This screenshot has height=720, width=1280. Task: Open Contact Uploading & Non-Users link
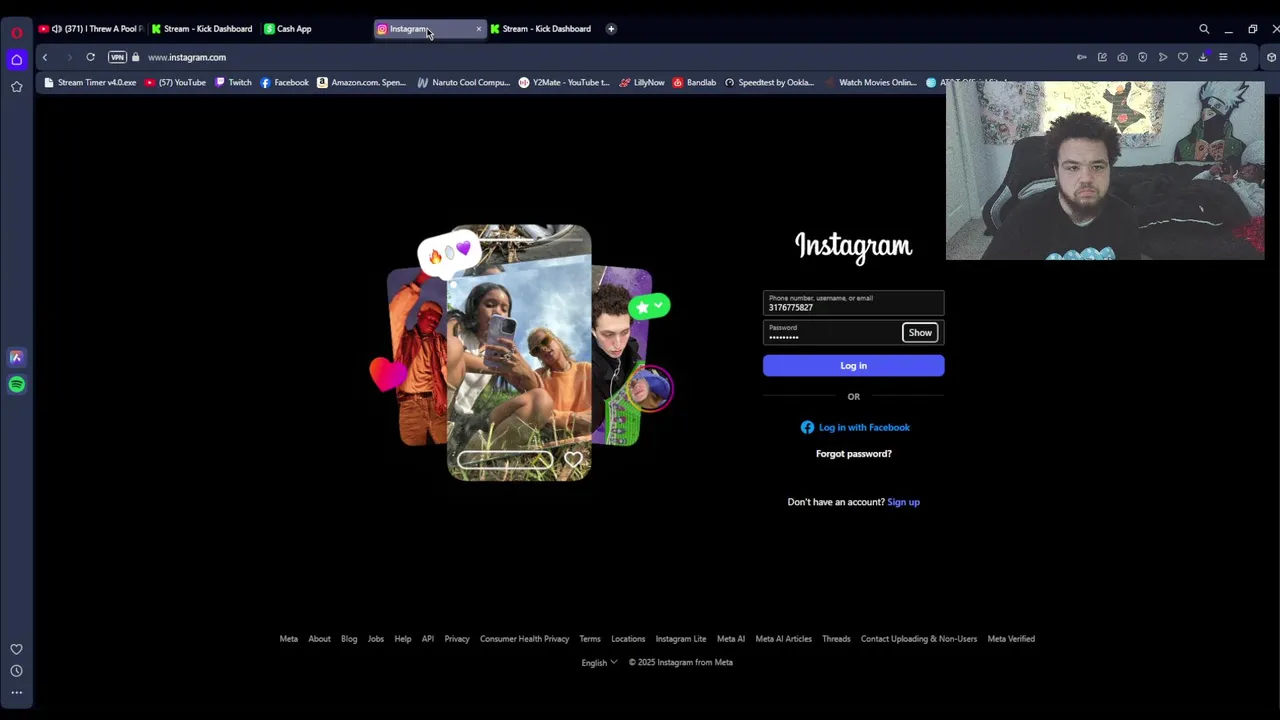pyautogui.click(x=919, y=639)
